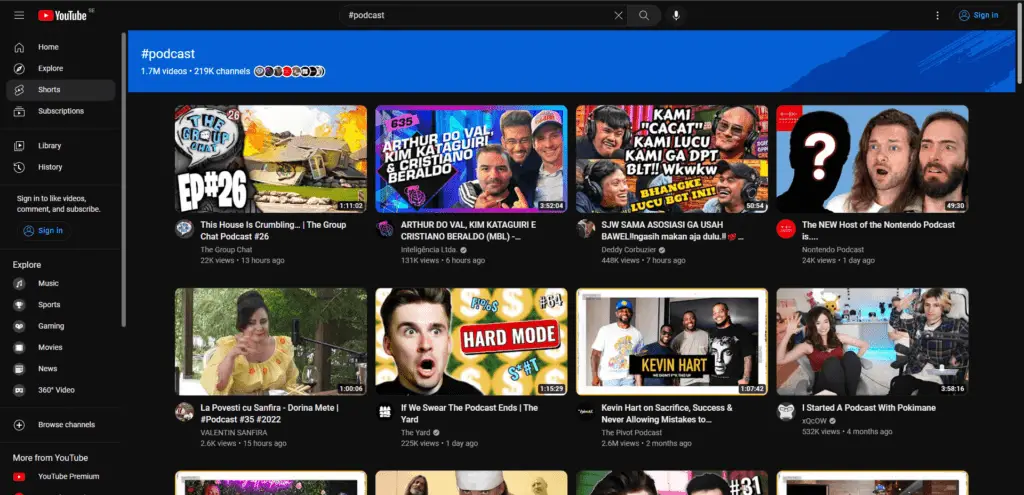Click Sign in at top right
This screenshot has width=1024, height=495.
(978, 15)
